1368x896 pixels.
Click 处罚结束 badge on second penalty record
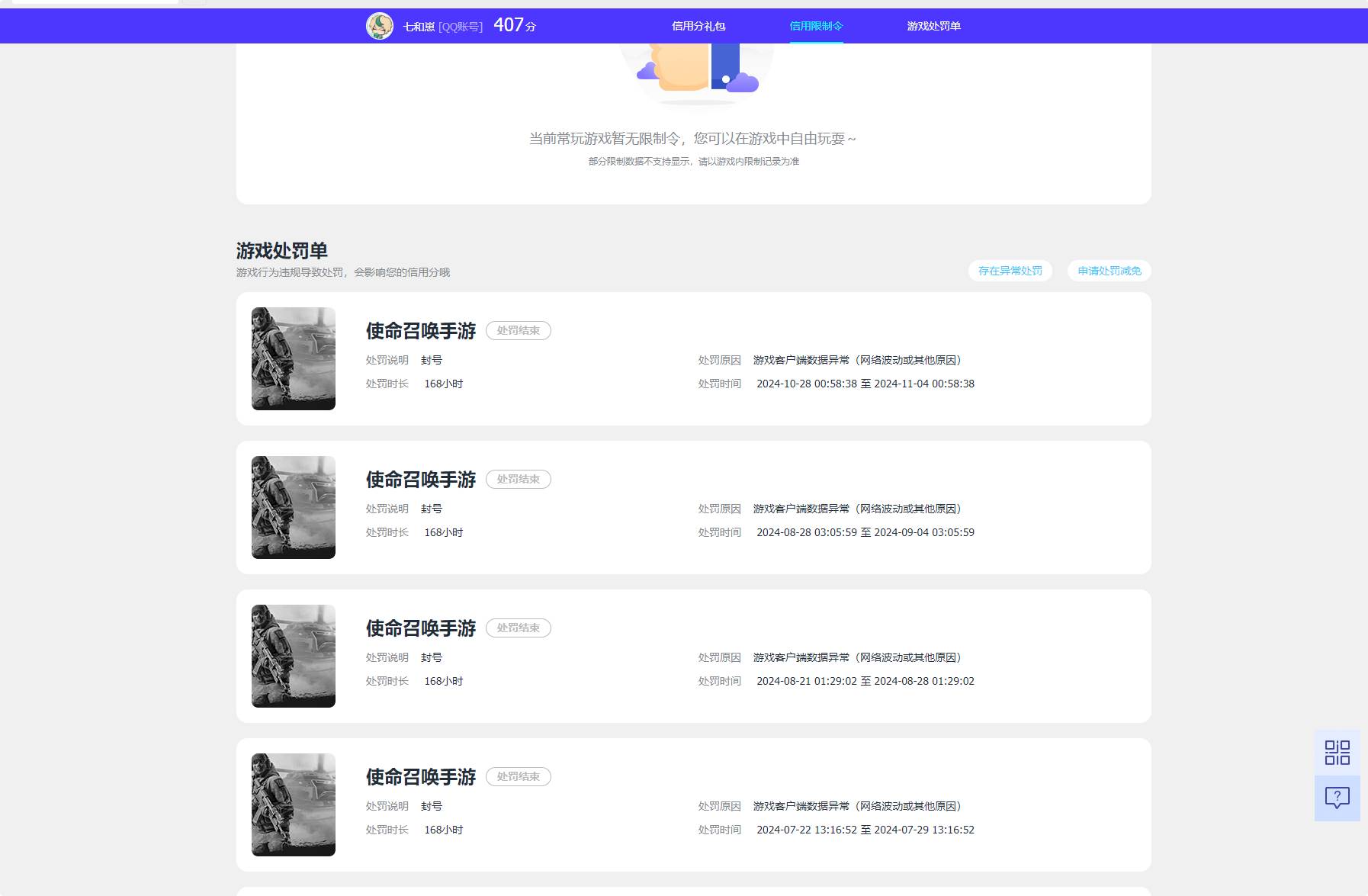click(518, 480)
